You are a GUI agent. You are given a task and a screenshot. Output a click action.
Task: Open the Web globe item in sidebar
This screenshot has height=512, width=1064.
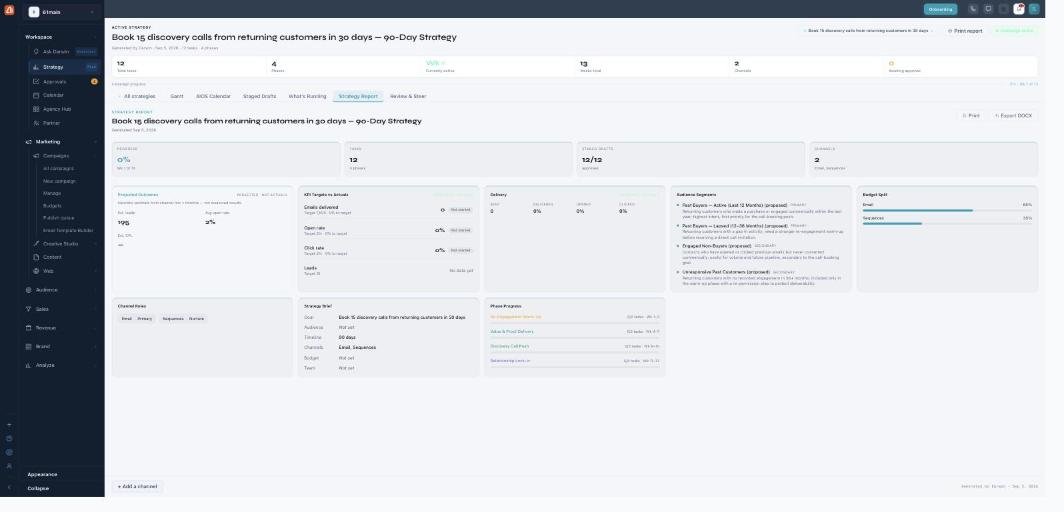(x=64, y=271)
